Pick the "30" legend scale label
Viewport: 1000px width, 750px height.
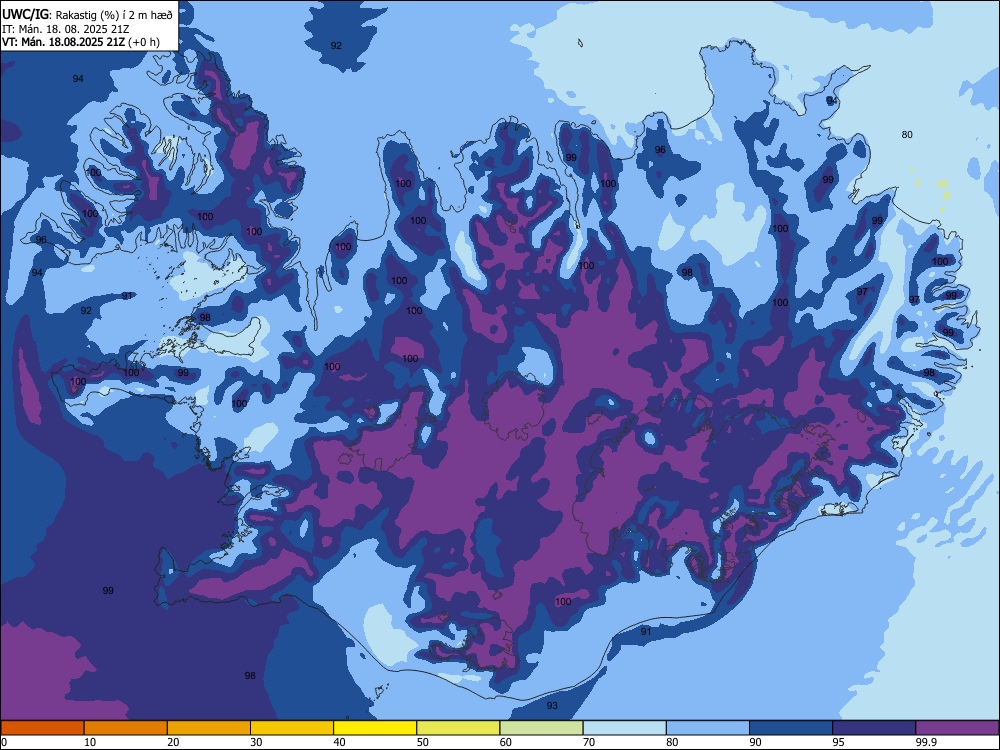coord(256,742)
